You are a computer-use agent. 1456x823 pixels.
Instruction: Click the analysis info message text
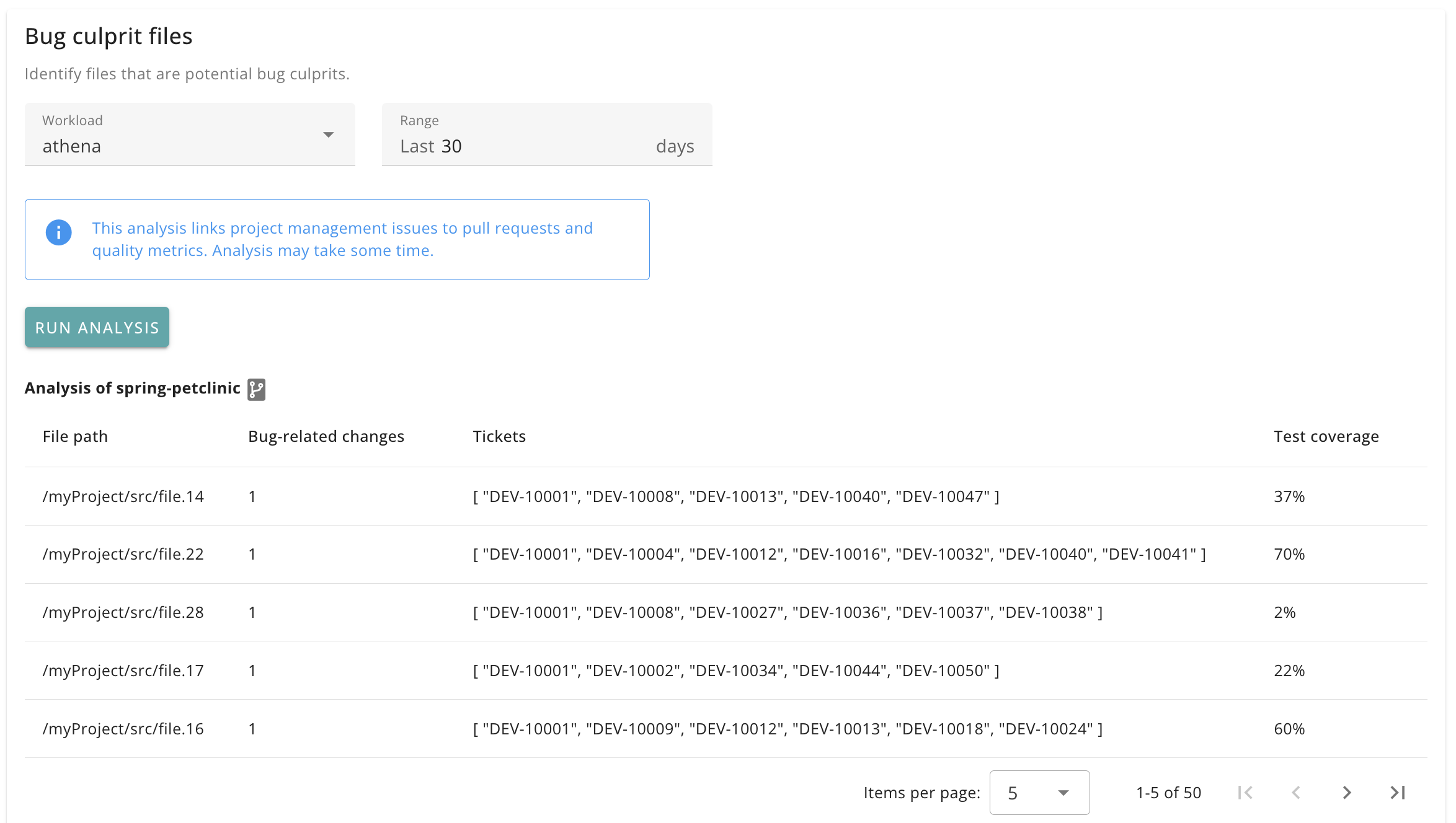342,239
